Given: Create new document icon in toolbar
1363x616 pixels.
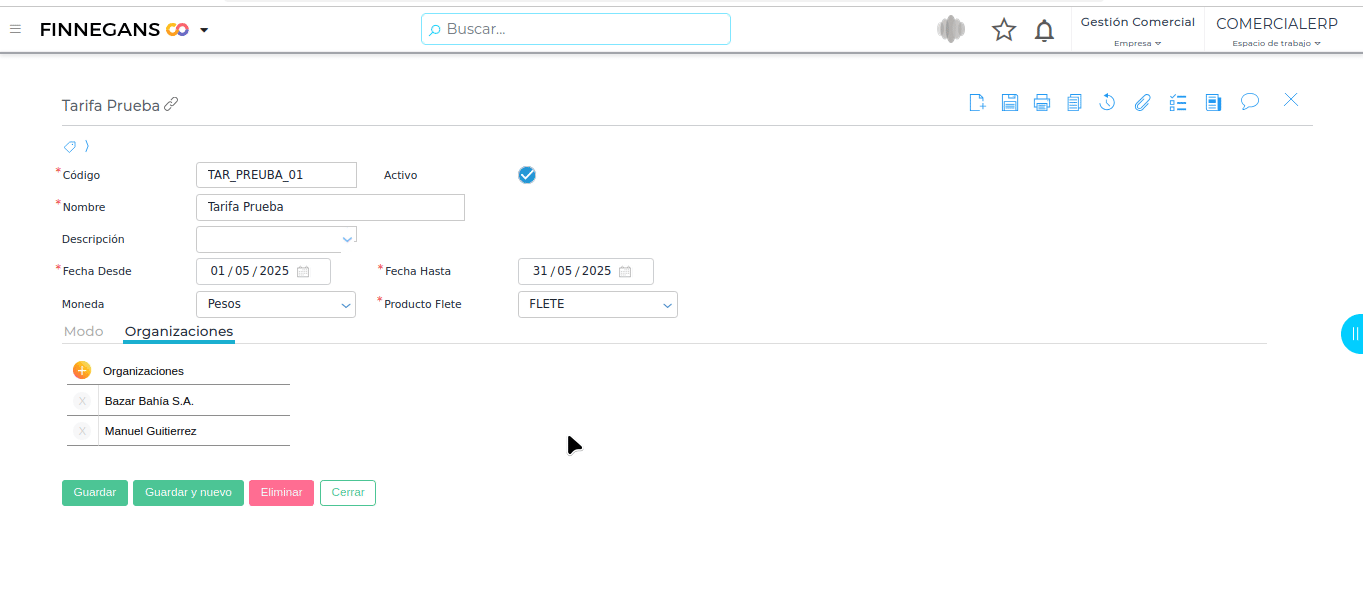Looking at the screenshot, I should click(x=978, y=102).
